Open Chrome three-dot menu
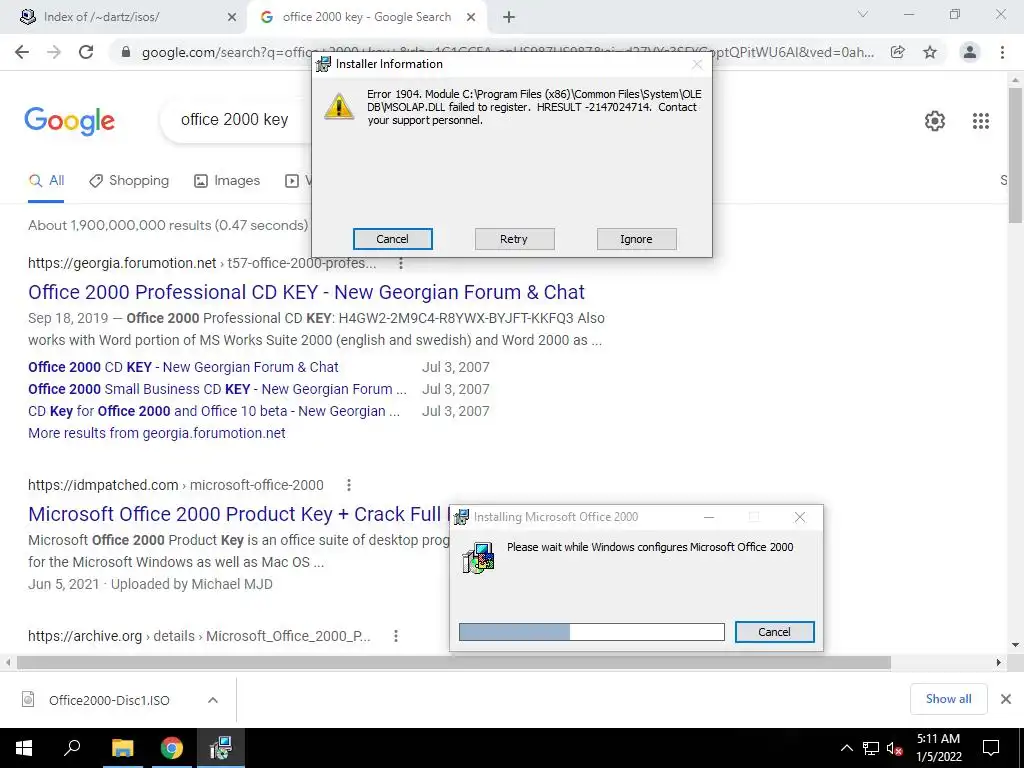Image resolution: width=1024 pixels, height=768 pixels. [1002, 52]
